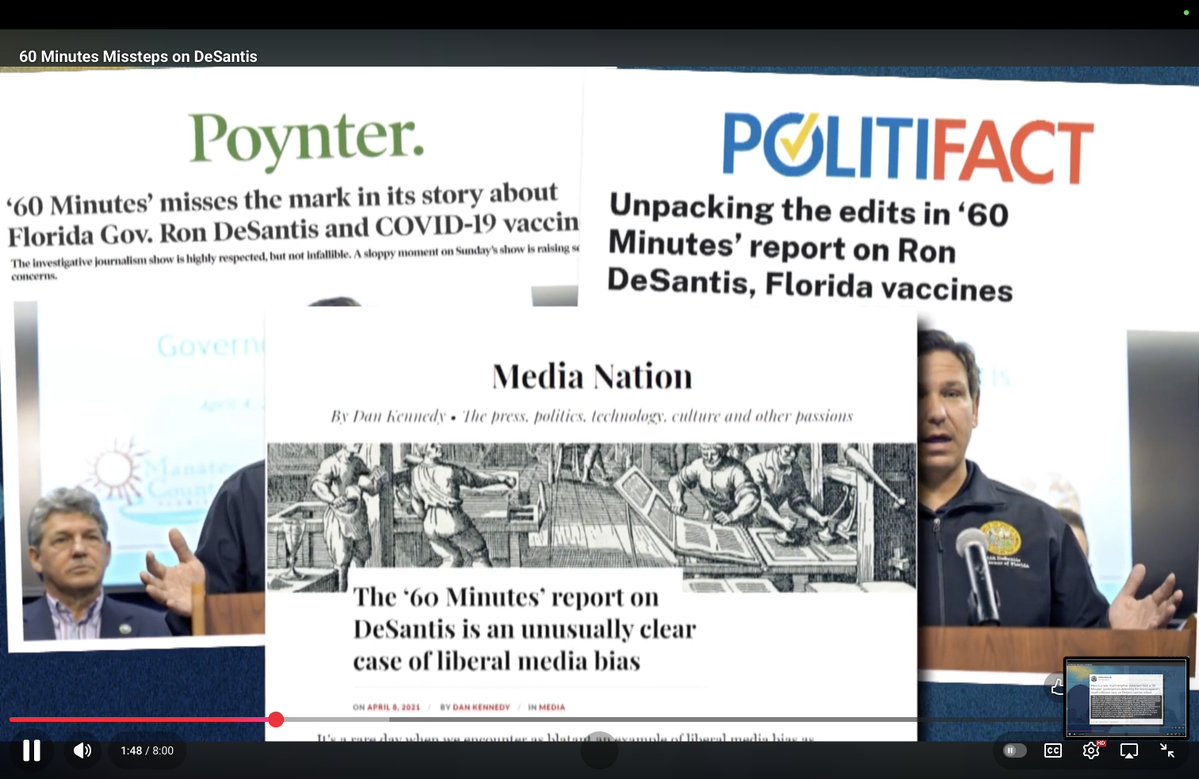This screenshot has width=1199, height=779.
Task: Mute the video with the speaker icon
Action: click(x=83, y=751)
